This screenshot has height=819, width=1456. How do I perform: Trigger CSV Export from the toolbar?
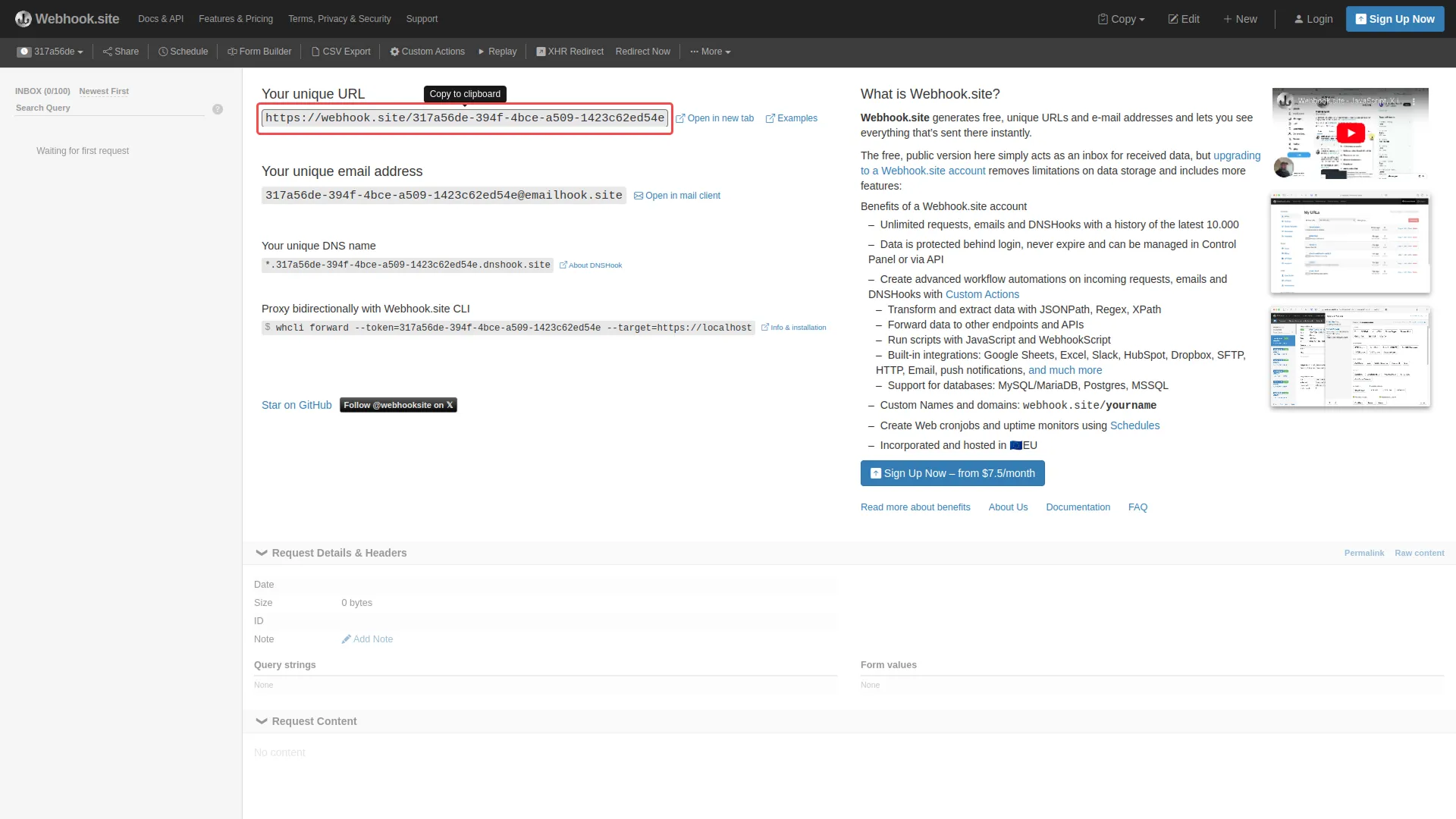pyautogui.click(x=340, y=52)
